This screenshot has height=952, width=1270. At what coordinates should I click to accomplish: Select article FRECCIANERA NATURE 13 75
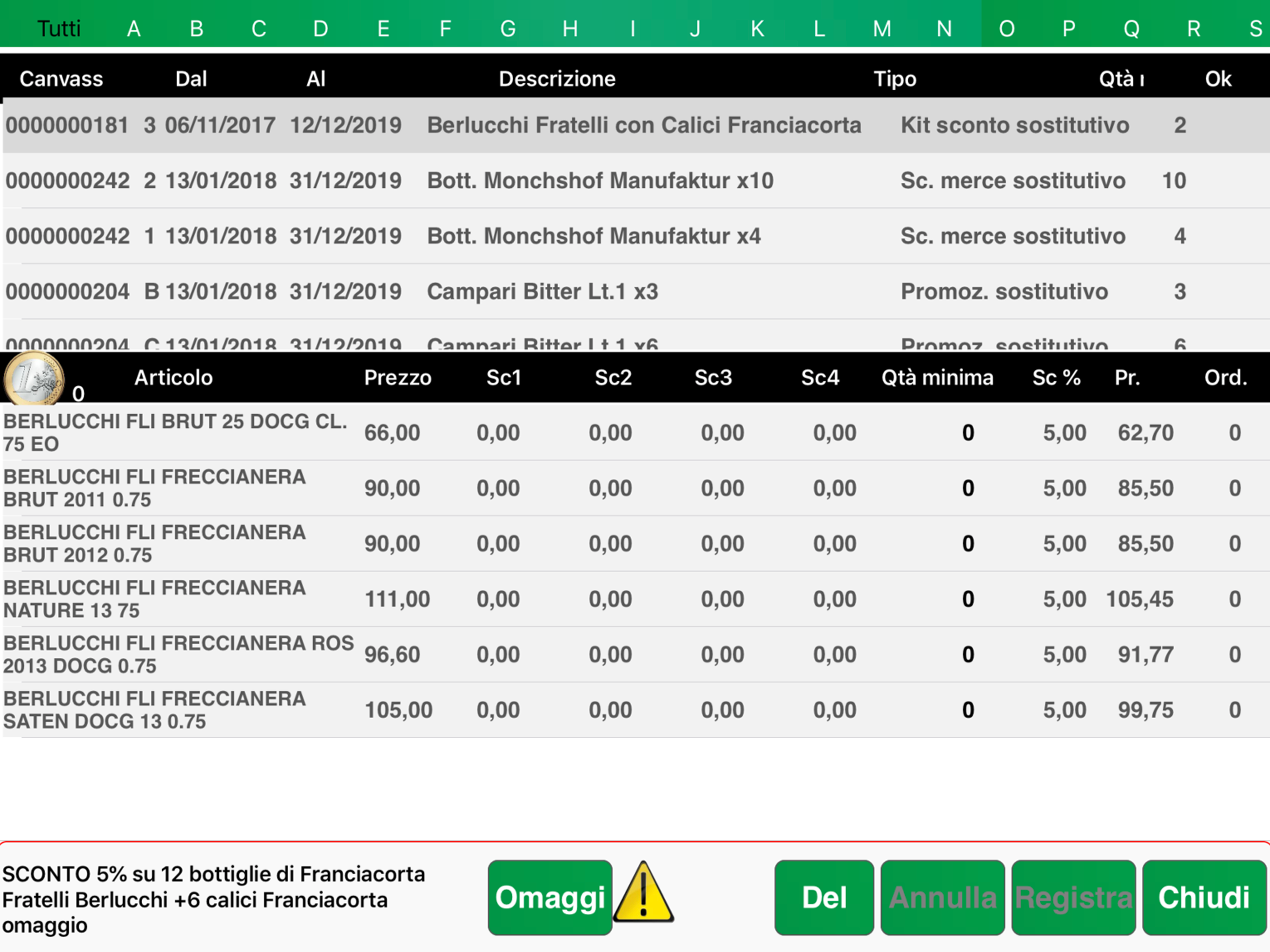click(635, 599)
